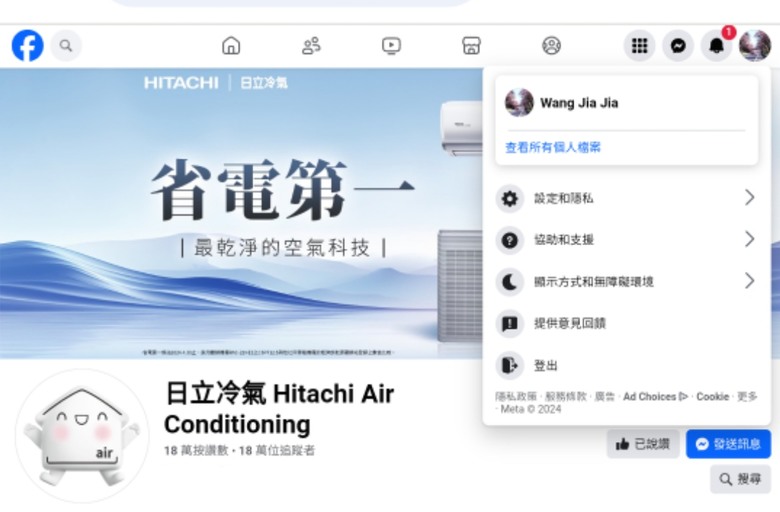Open the Hitachi page profile picture mascot
The image size is (780, 512).
[x=82, y=436]
